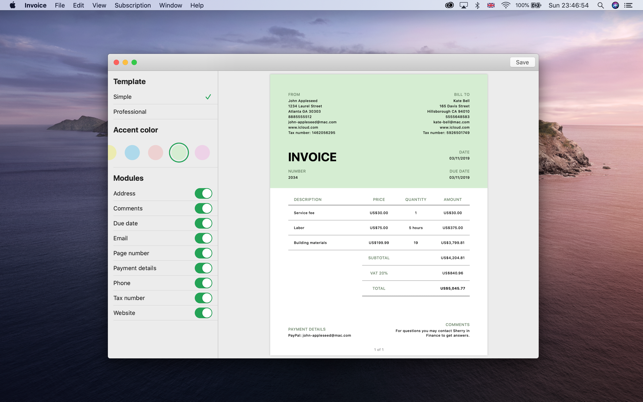The width and height of the screenshot is (643, 402).
Task: Toggle the Address module switch
Action: click(203, 193)
